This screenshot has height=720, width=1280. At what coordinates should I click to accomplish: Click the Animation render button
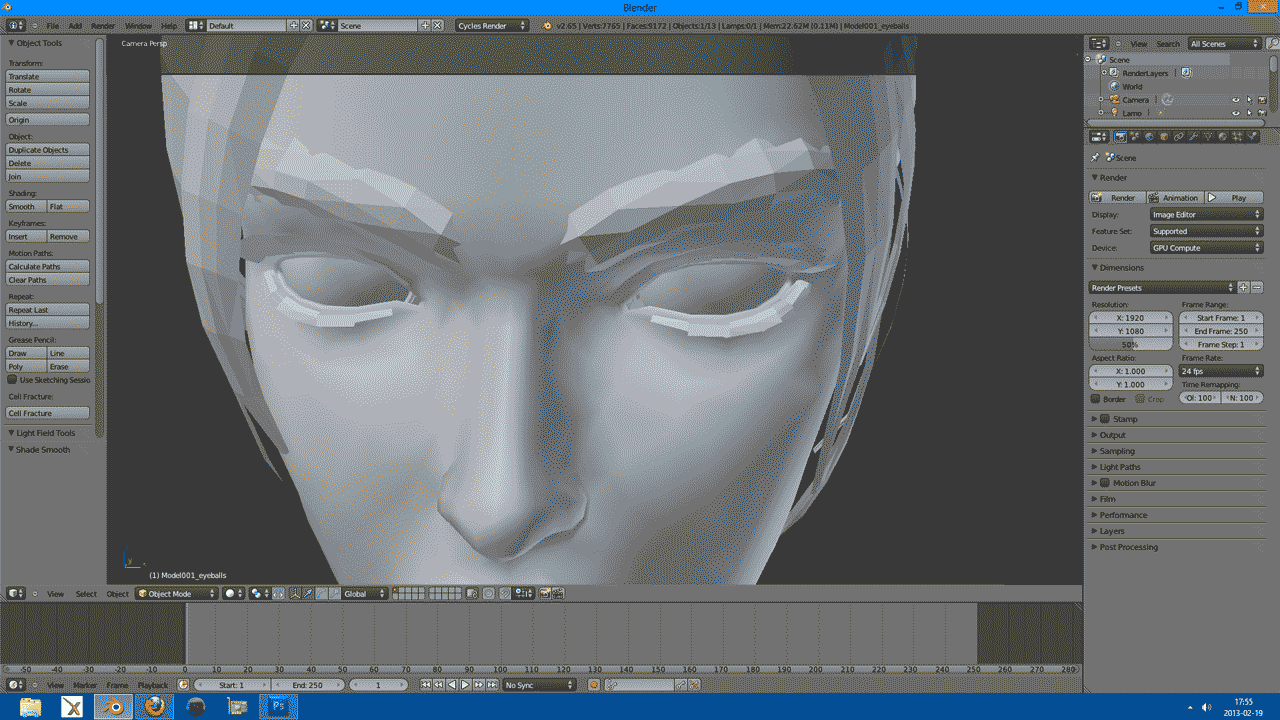[1174, 197]
